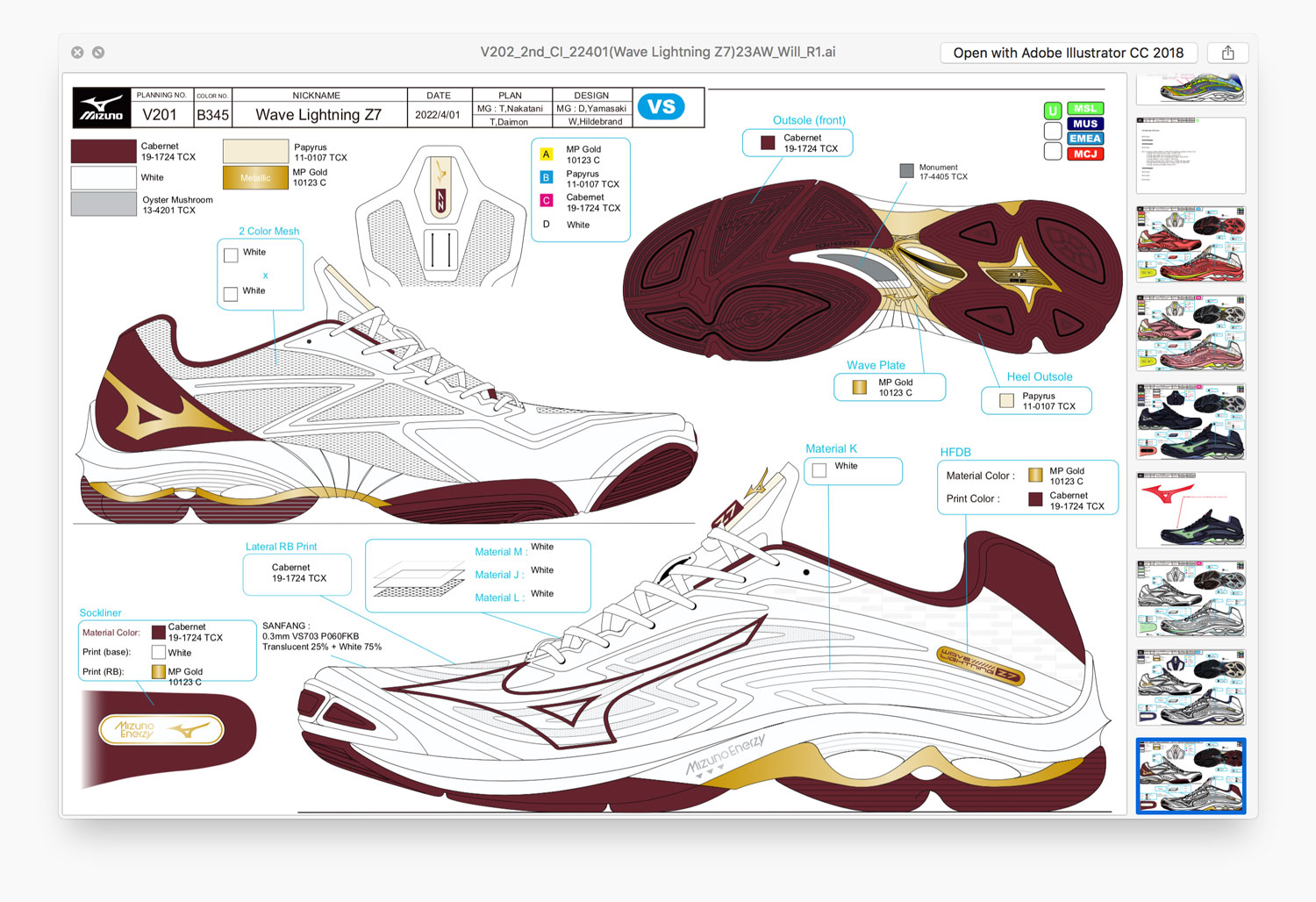The width and height of the screenshot is (1316, 902).
Task: Click the white square in Material K box
Action: (819, 470)
